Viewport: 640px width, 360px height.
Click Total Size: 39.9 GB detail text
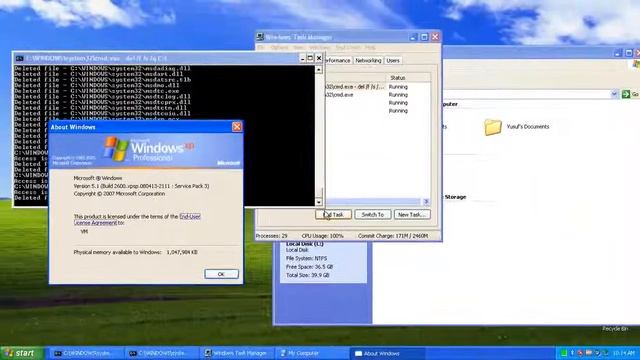point(308,275)
